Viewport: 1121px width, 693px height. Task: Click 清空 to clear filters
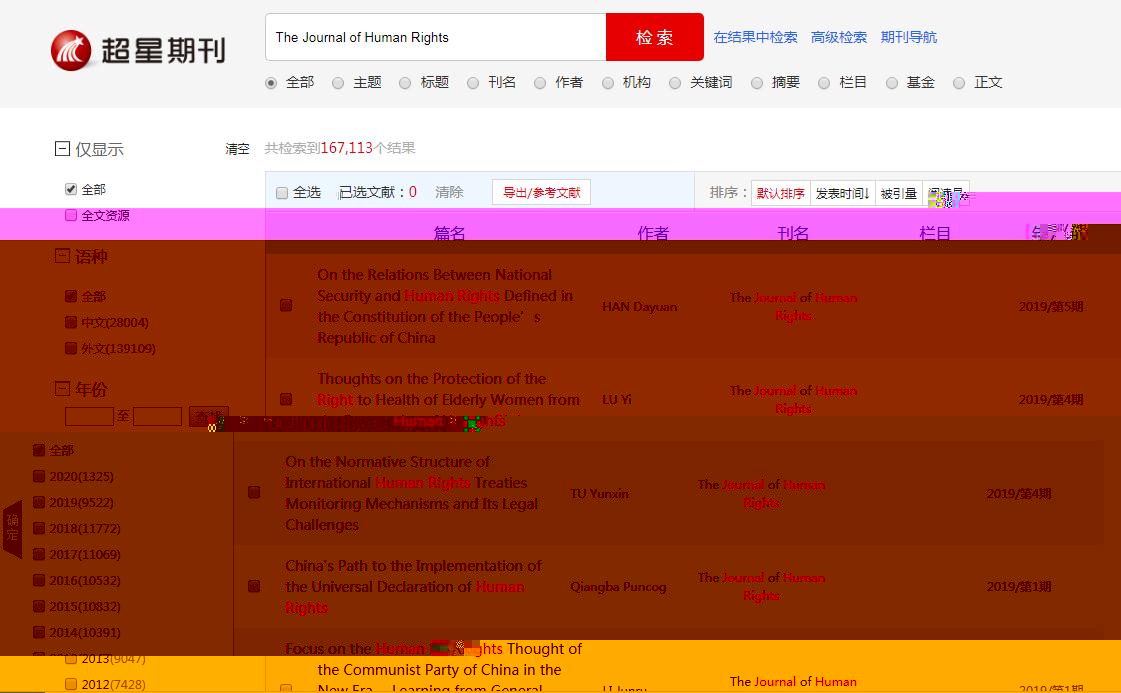pyautogui.click(x=237, y=149)
